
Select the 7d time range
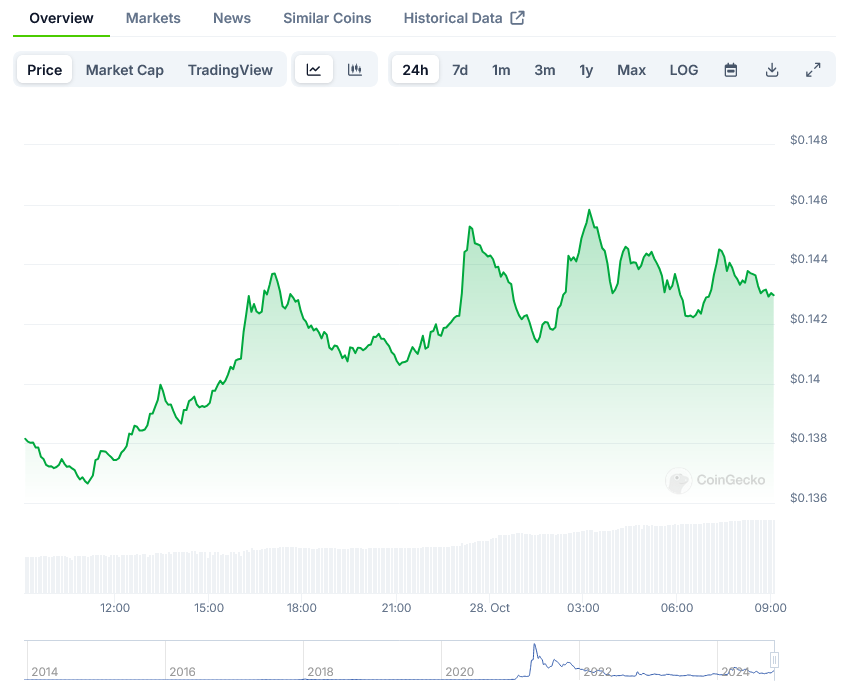460,70
